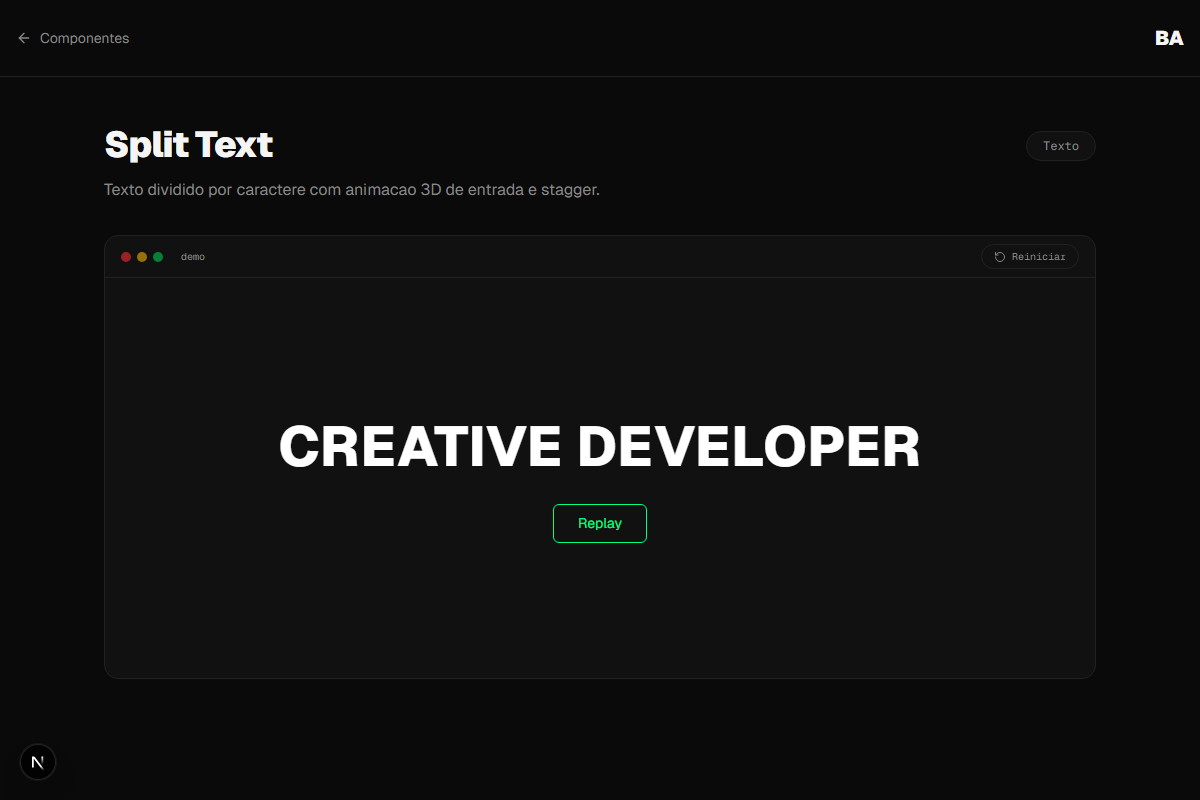Click the word DEVELOPER in the preview
This screenshot has height=800, width=1200.
[x=750, y=447]
